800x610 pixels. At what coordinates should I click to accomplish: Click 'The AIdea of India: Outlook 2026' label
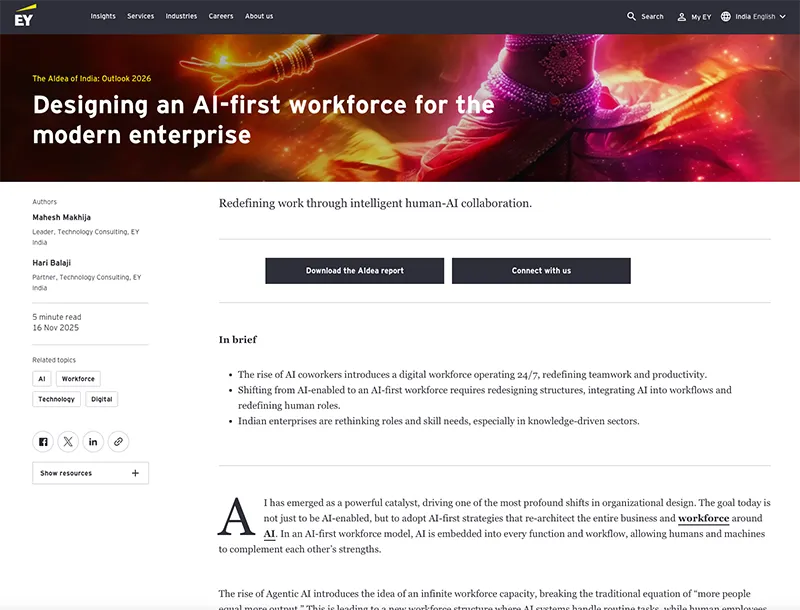point(91,79)
